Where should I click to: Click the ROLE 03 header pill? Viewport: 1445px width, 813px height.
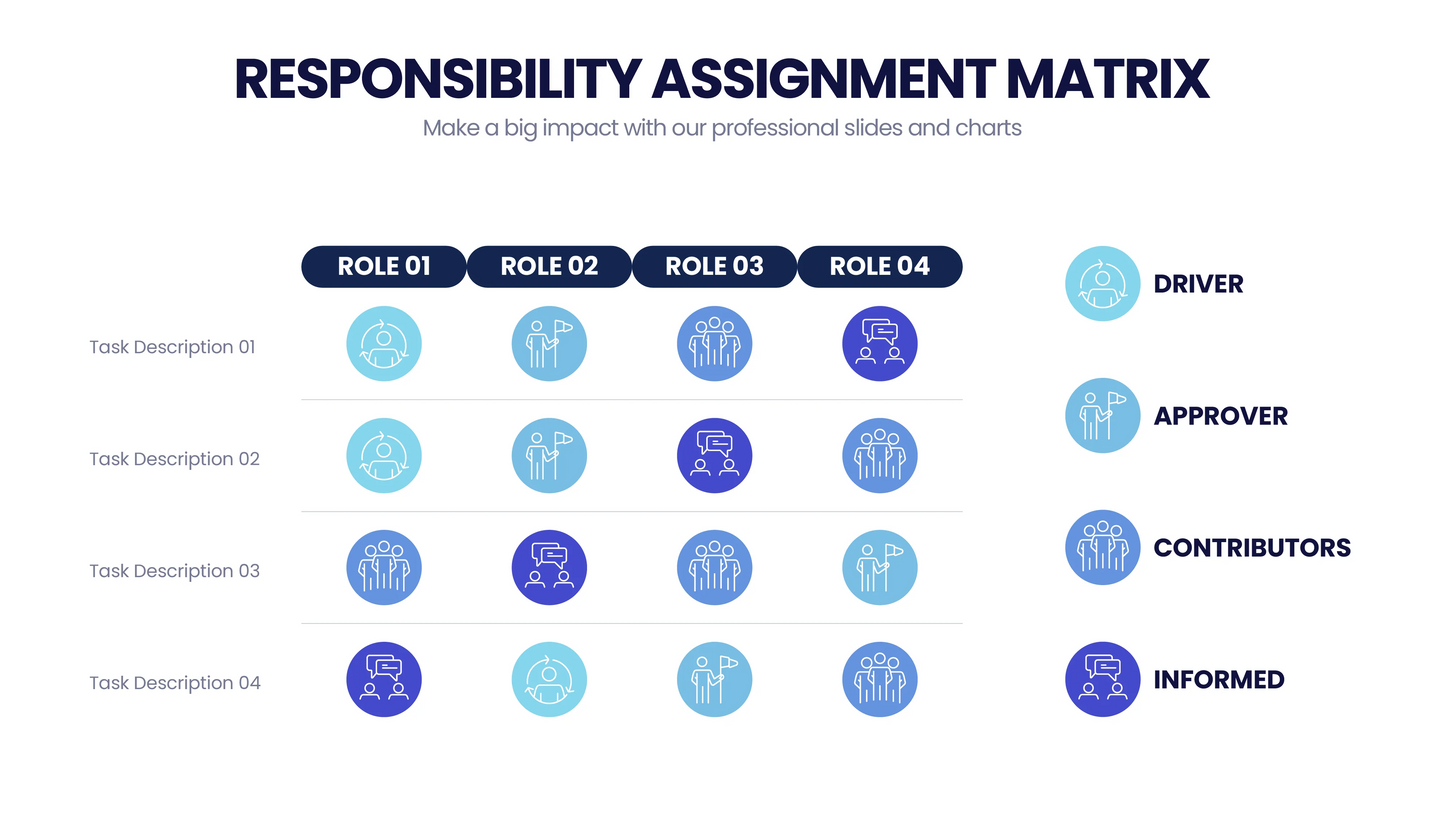coord(714,267)
